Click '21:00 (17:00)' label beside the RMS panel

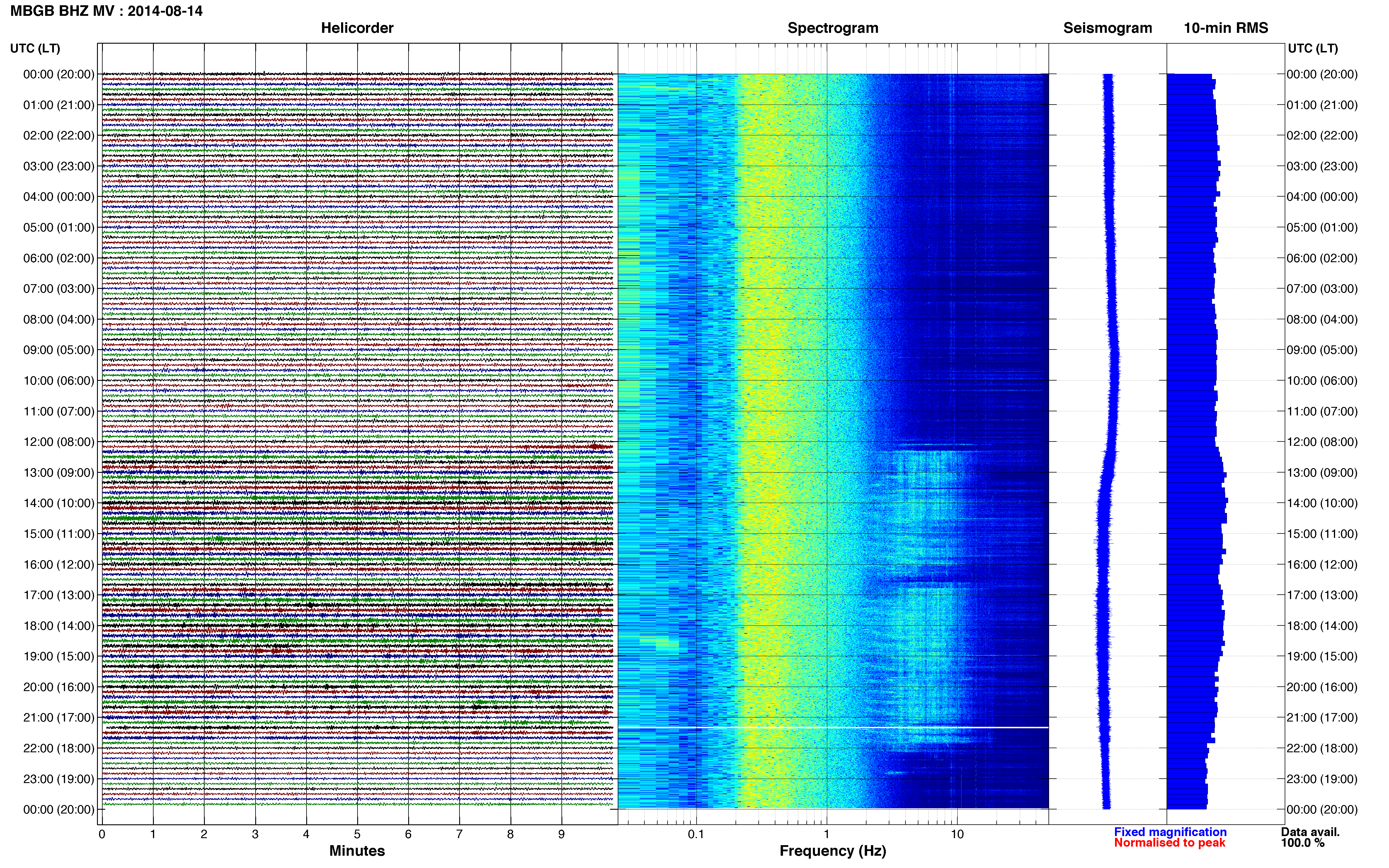point(1322,718)
